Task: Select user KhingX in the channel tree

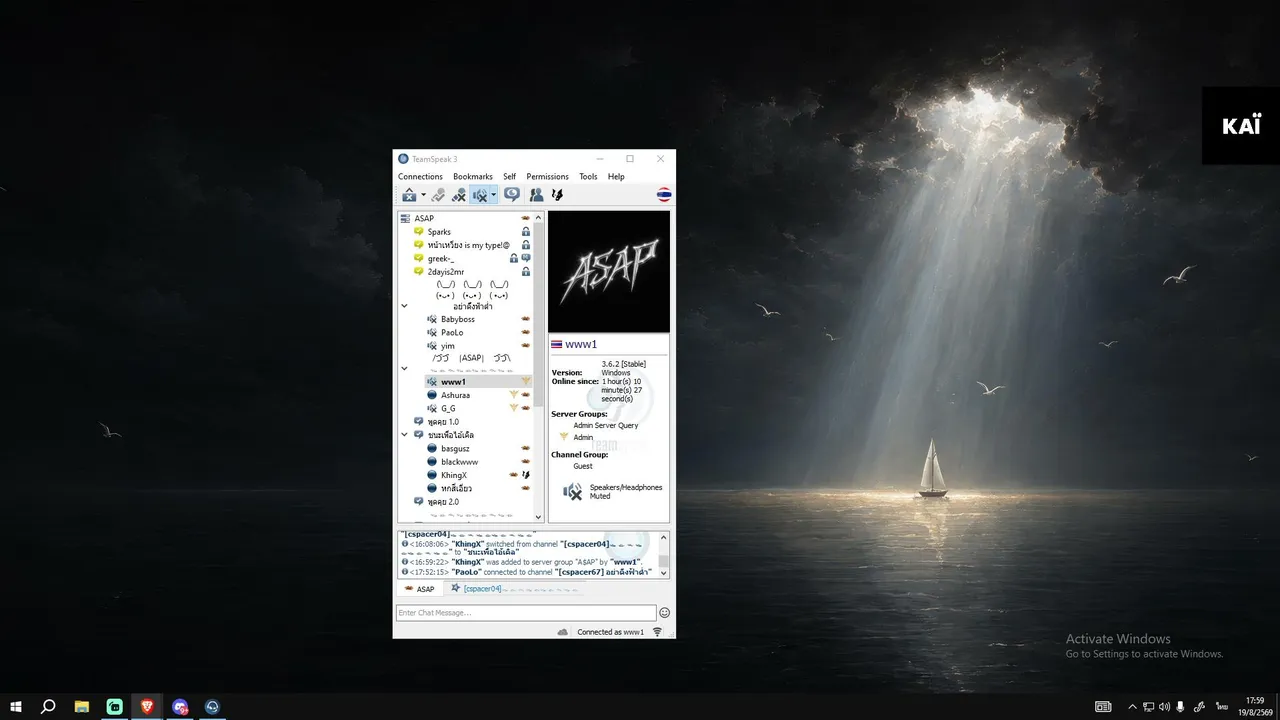Action: pos(454,475)
